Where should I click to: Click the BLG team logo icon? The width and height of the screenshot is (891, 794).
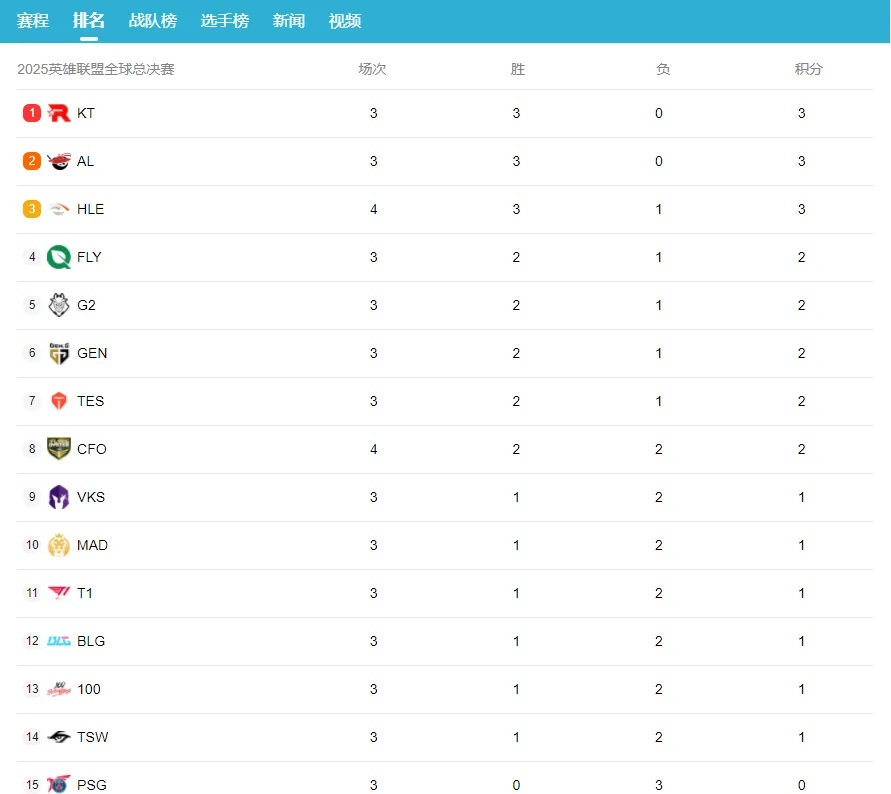59,641
